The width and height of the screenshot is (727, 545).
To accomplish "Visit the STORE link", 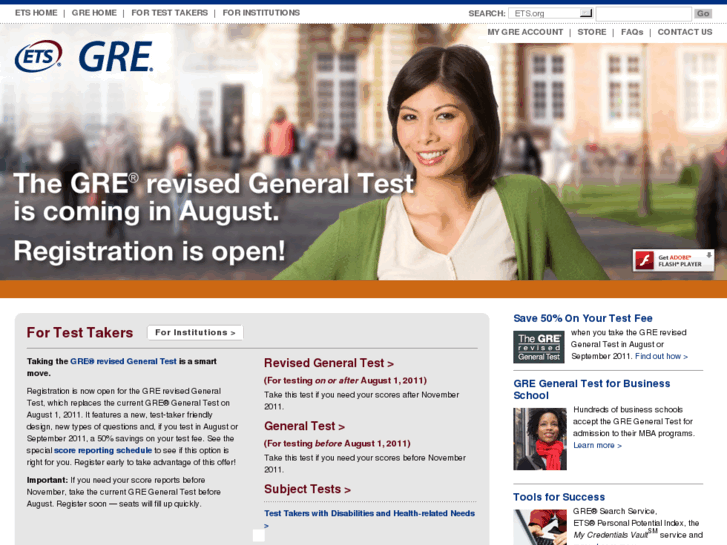I will (592, 32).
